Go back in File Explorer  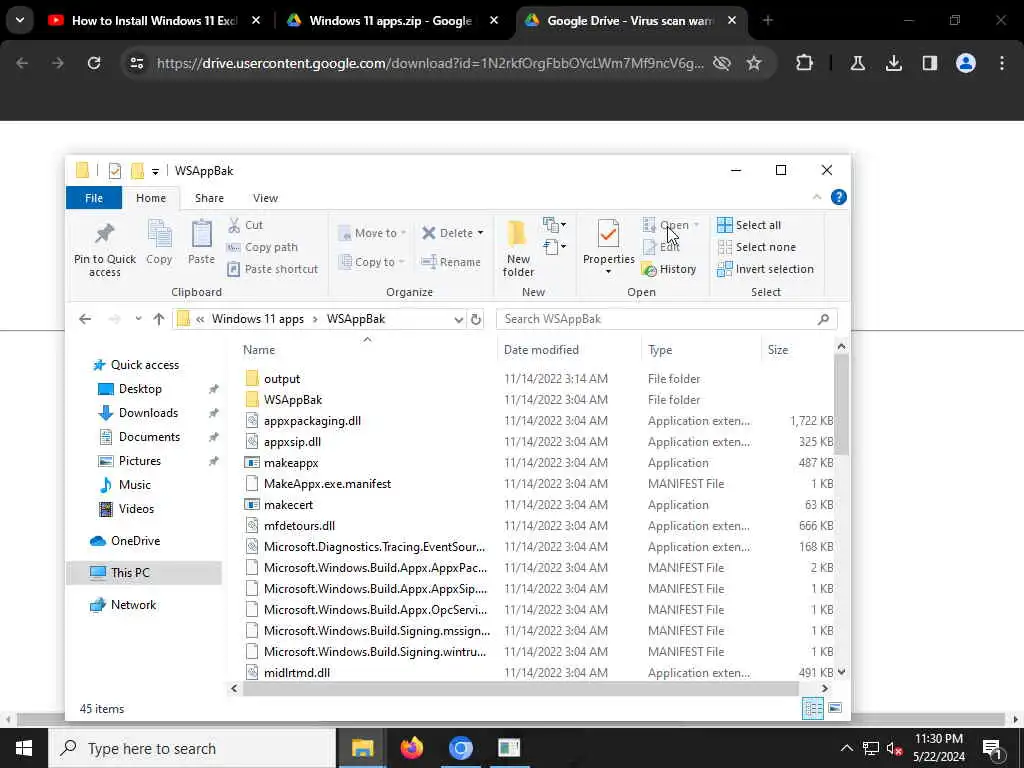[x=85, y=319]
